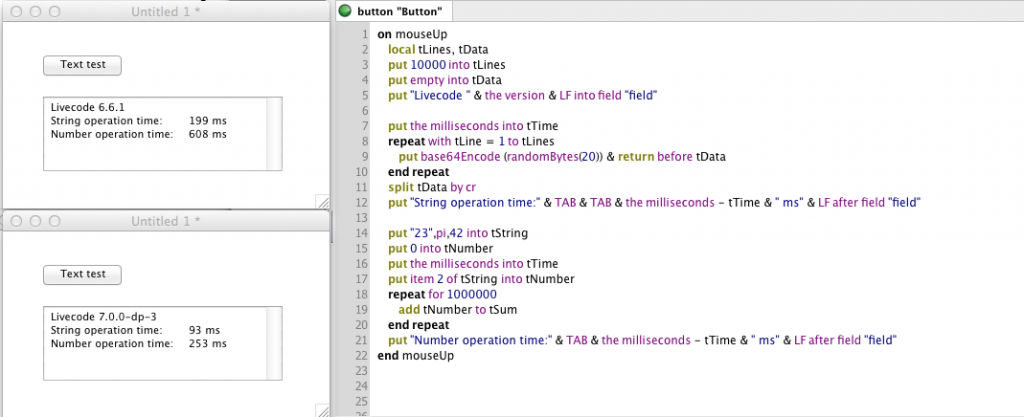Click "end mouseUp" code line

(415, 356)
